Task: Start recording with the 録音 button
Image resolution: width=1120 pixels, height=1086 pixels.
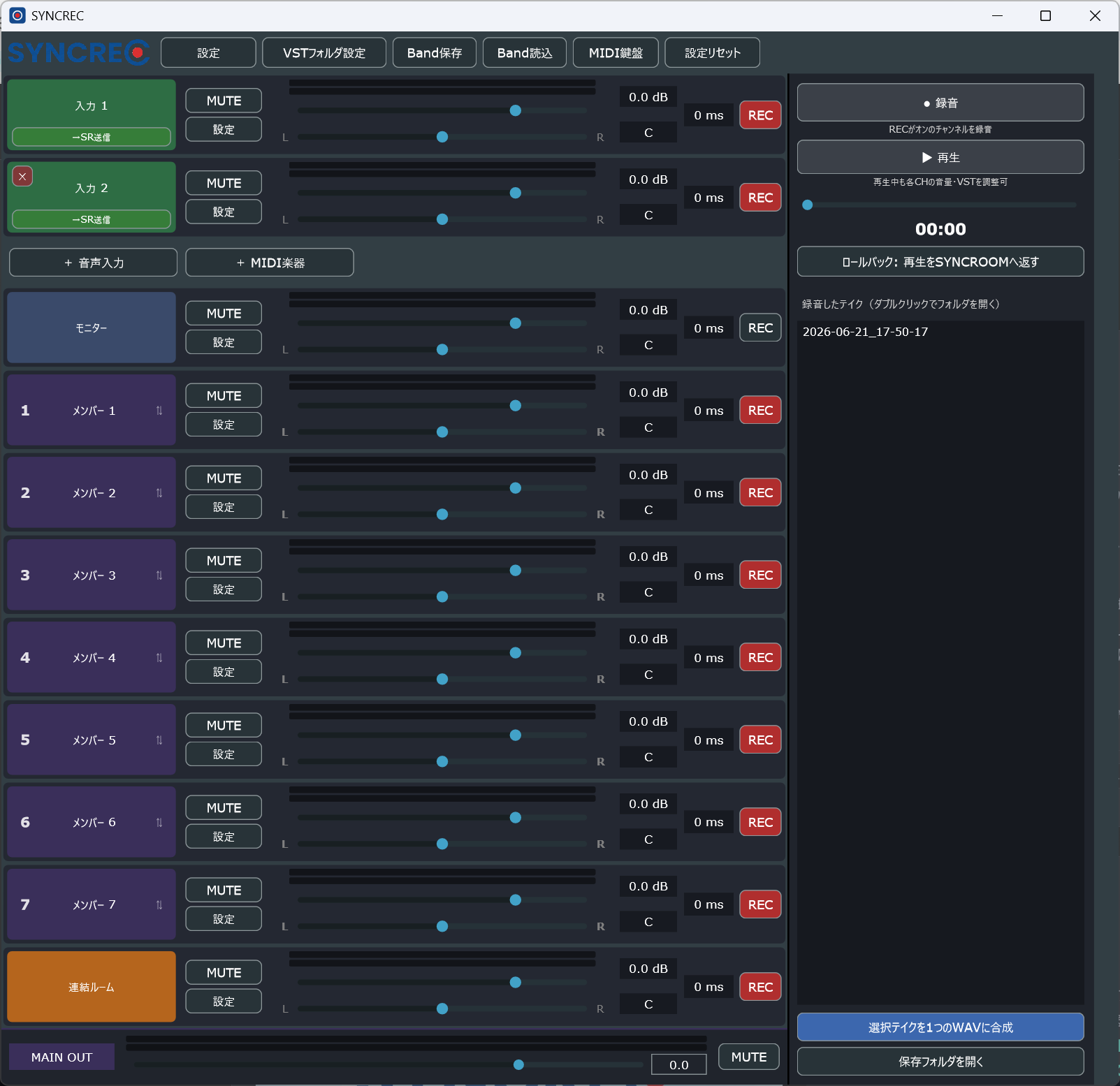Action: click(940, 103)
